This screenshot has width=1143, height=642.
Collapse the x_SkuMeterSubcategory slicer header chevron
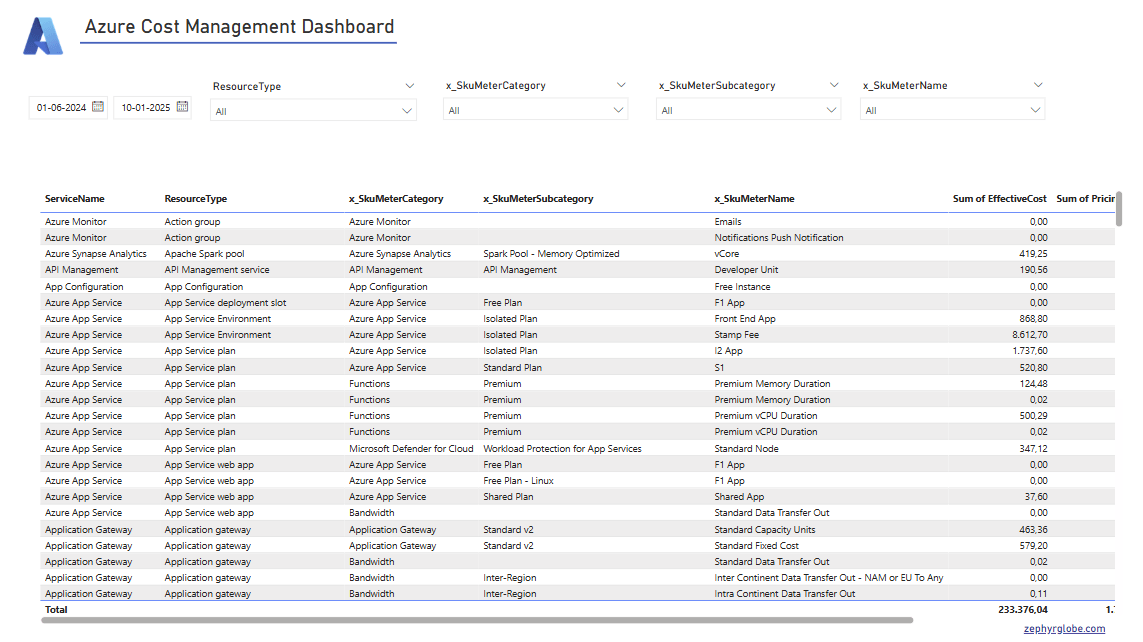(834, 85)
